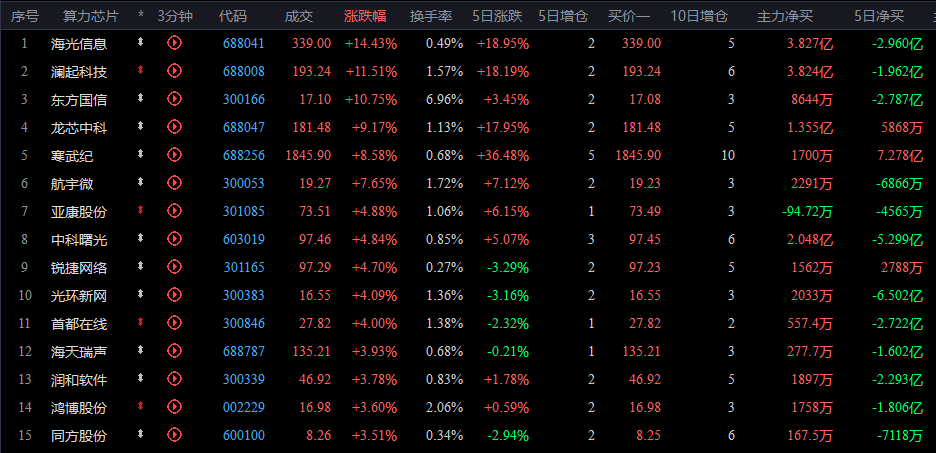Click the 8.25 bid price one
Screen dimensions: 936x453
tap(649, 436)
